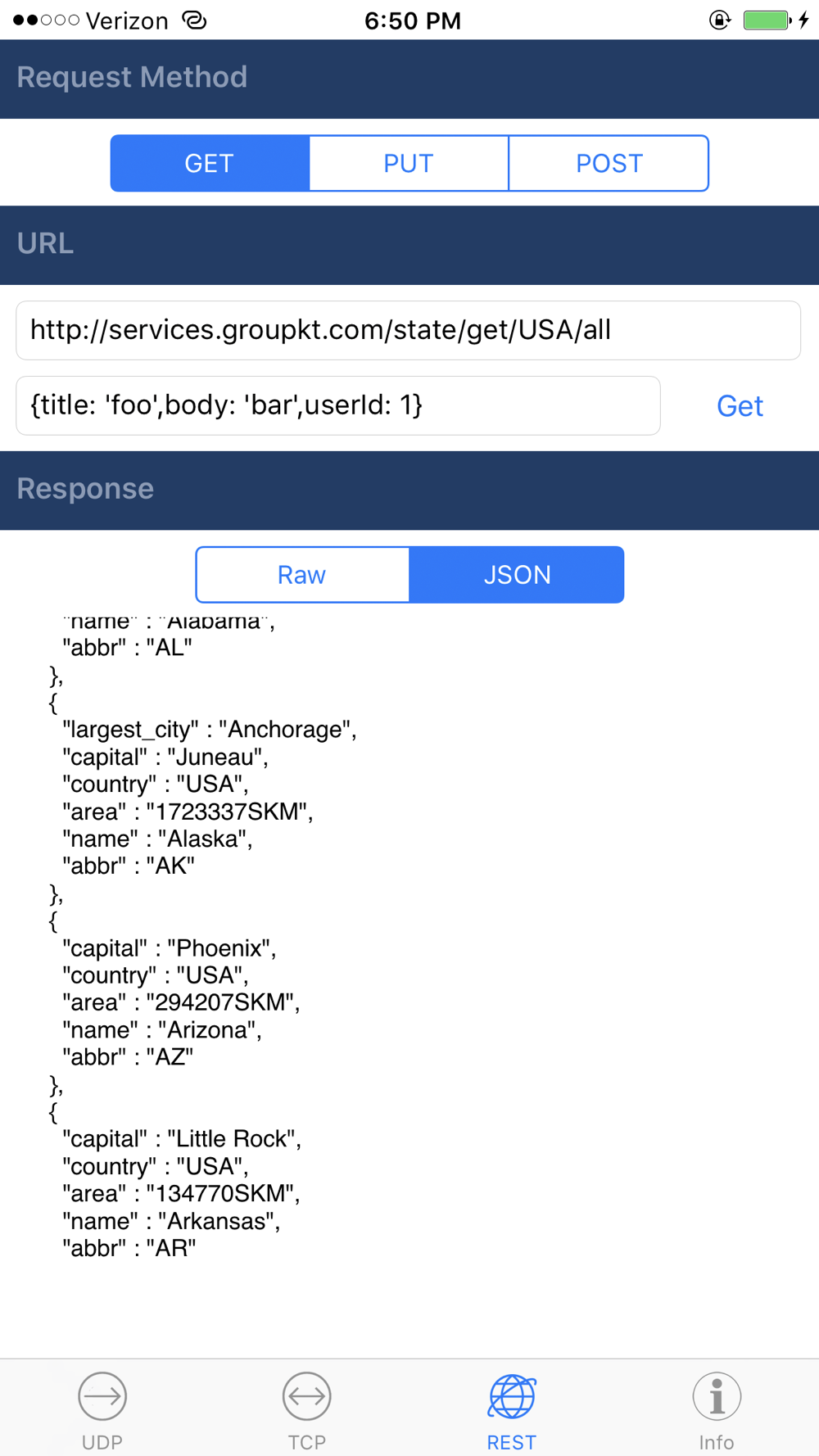Switch request method to PUT
The image size is (819, 1456).
coord(409,163)
